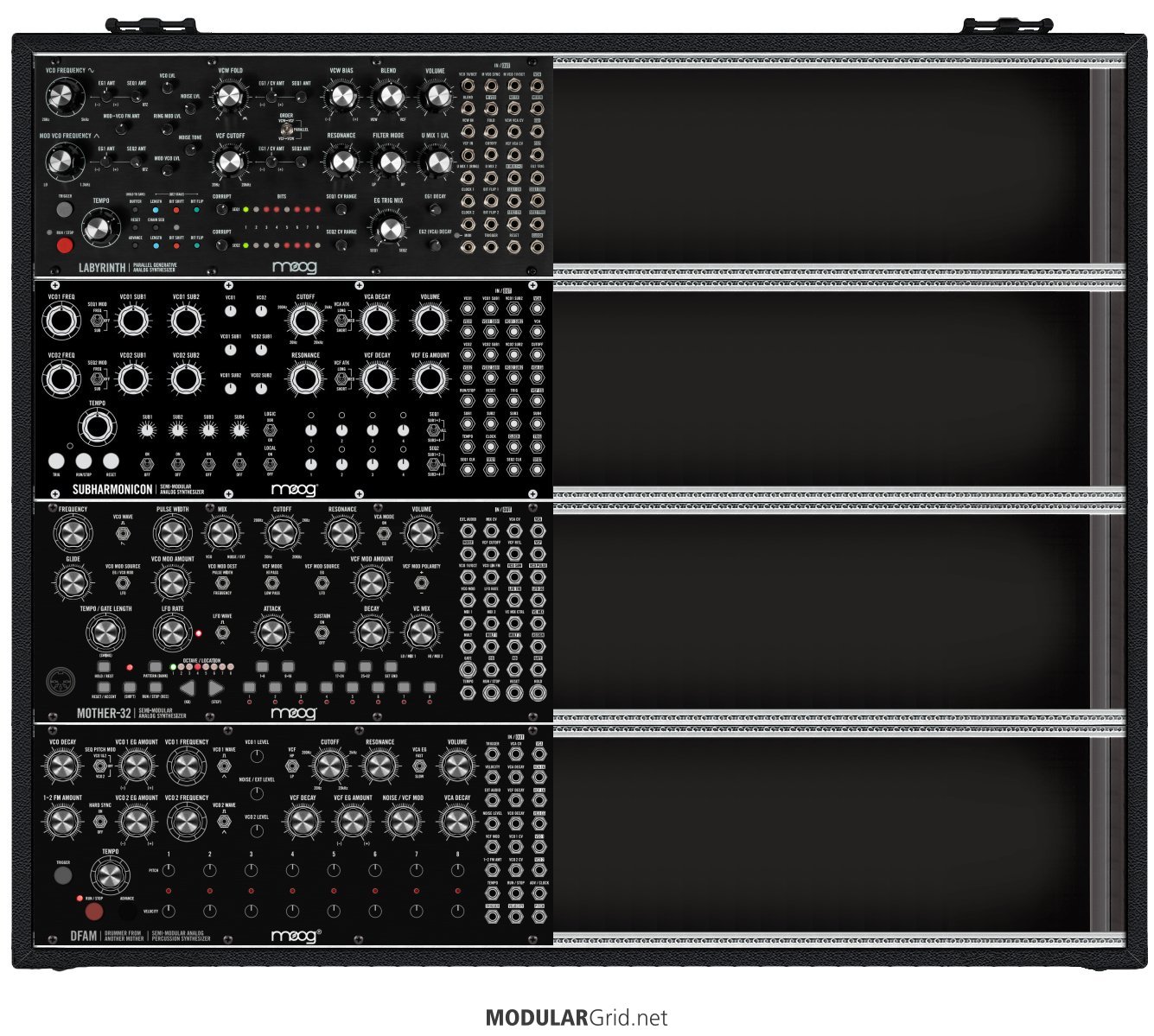The width and height of the screenshot is (1154, 1036).
Task: Toggle the DFAM VCA EG fast/slow switch
Action: tap(419, 766)
